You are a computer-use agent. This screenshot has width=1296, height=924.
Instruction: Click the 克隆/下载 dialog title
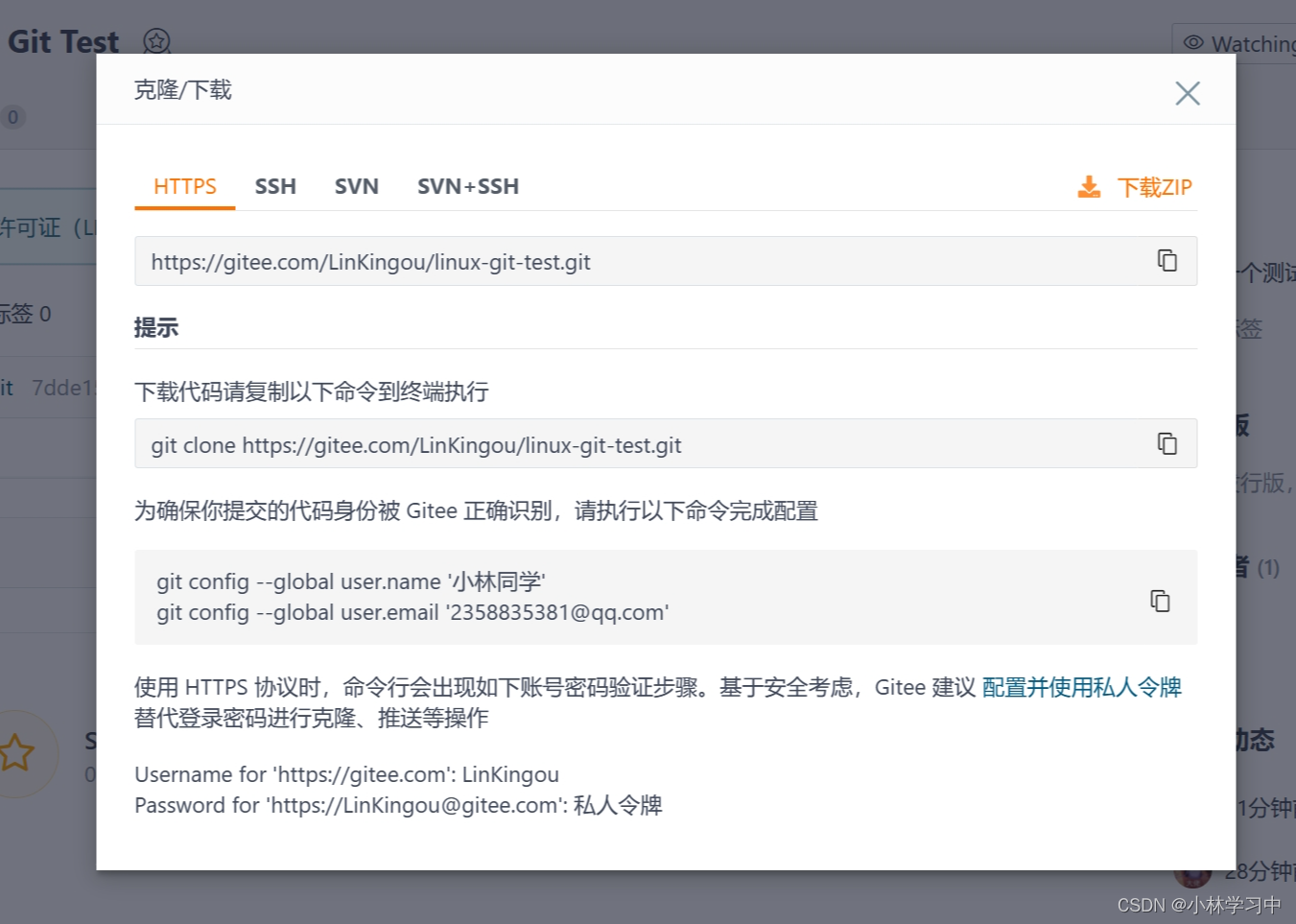pos(183,90)
